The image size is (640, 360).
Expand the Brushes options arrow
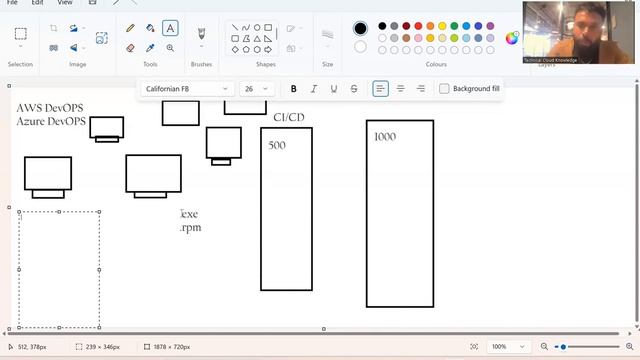click(201, 47)
